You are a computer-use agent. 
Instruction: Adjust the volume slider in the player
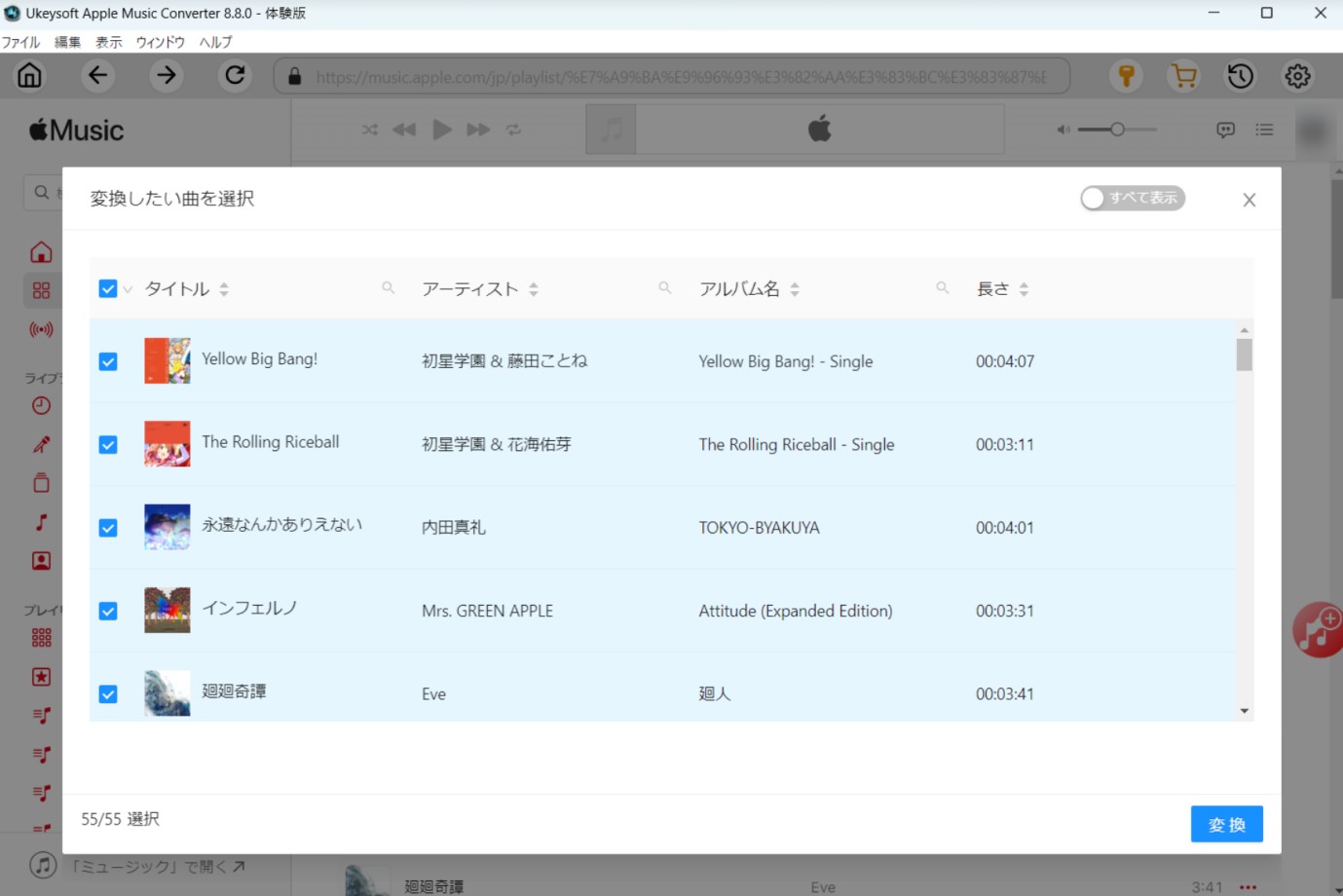[x=1117, y=130]
